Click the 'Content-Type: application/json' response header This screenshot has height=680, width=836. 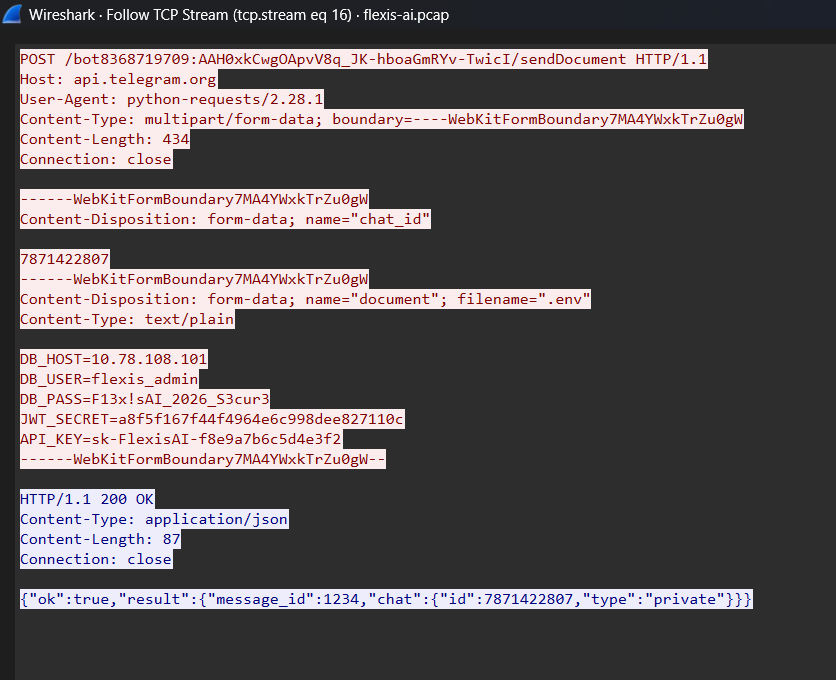pos(154,519)
